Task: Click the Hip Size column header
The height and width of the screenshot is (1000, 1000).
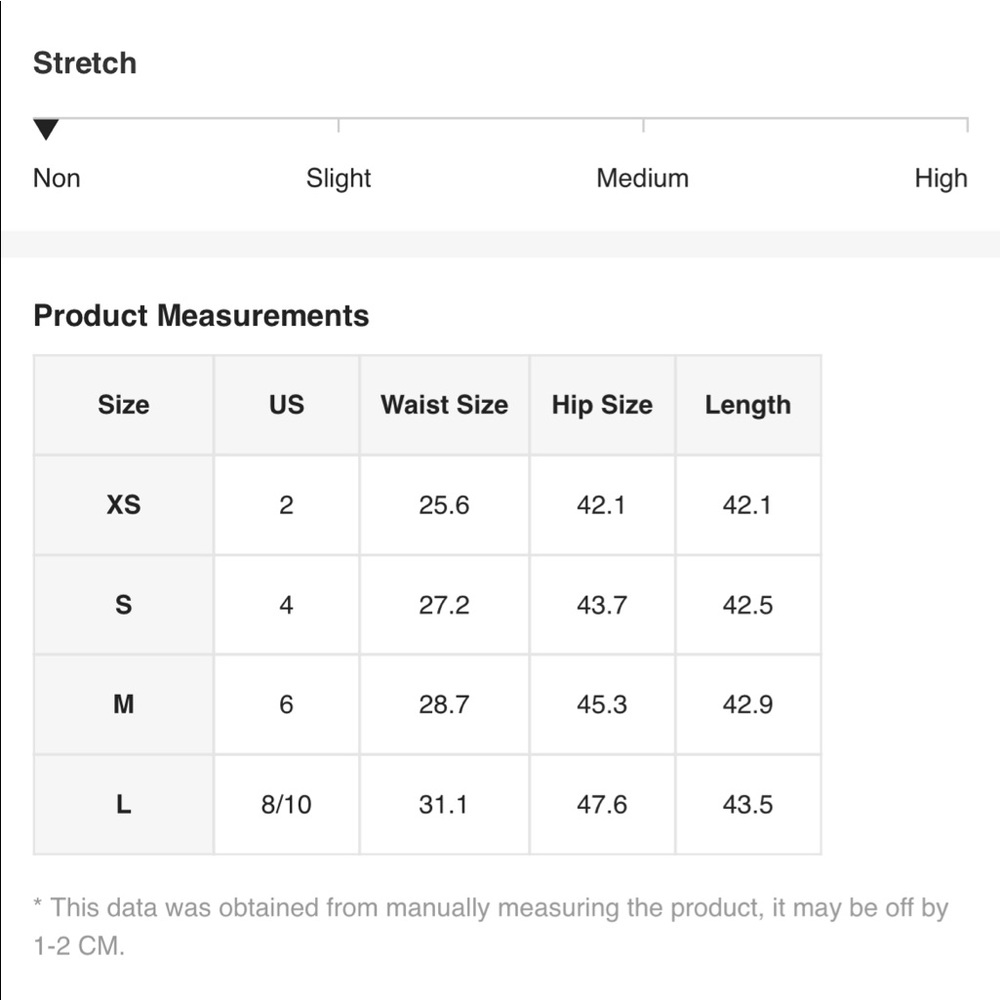Action: pos(602,405)
